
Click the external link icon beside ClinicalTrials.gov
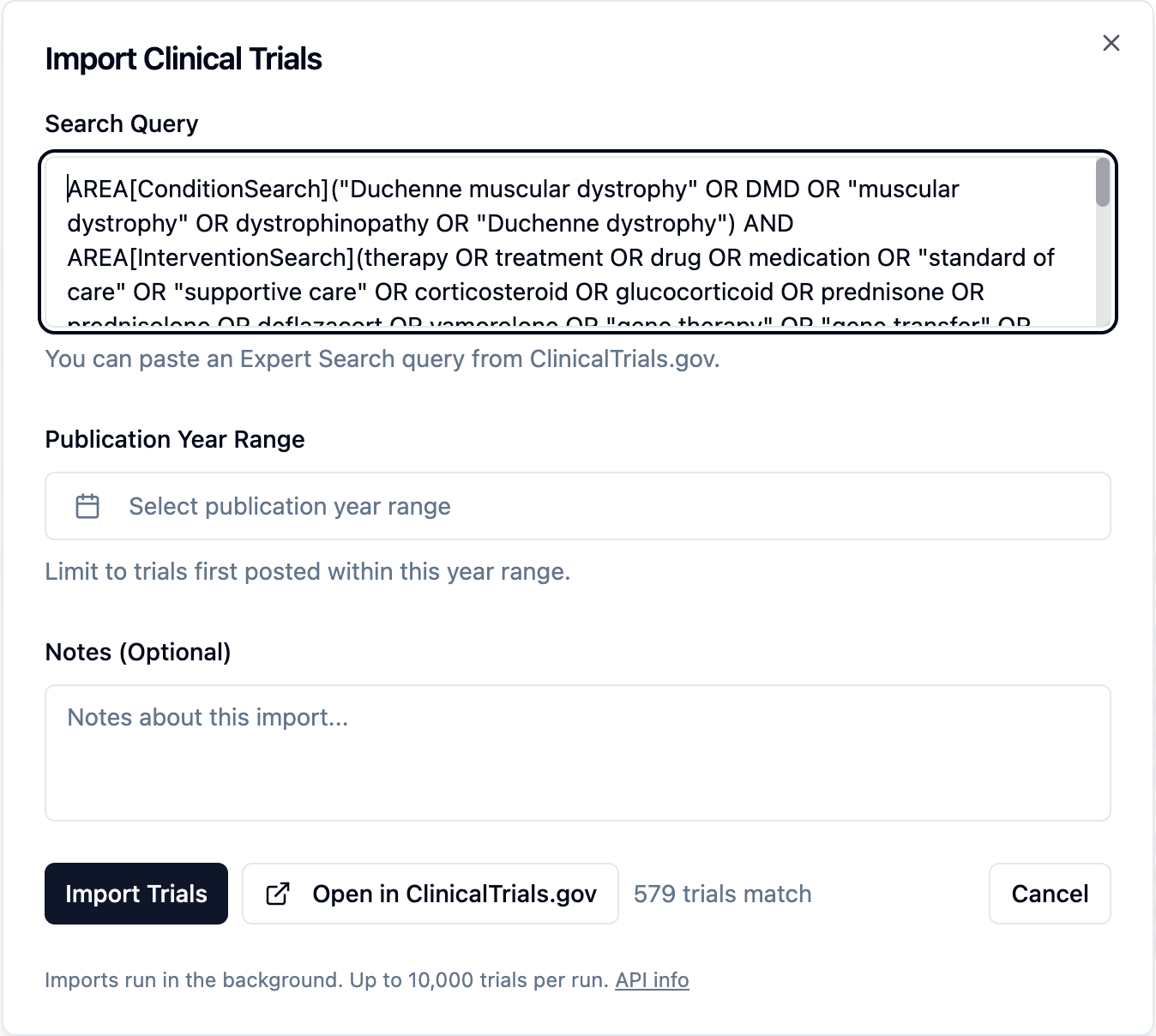tap(278, 894)
